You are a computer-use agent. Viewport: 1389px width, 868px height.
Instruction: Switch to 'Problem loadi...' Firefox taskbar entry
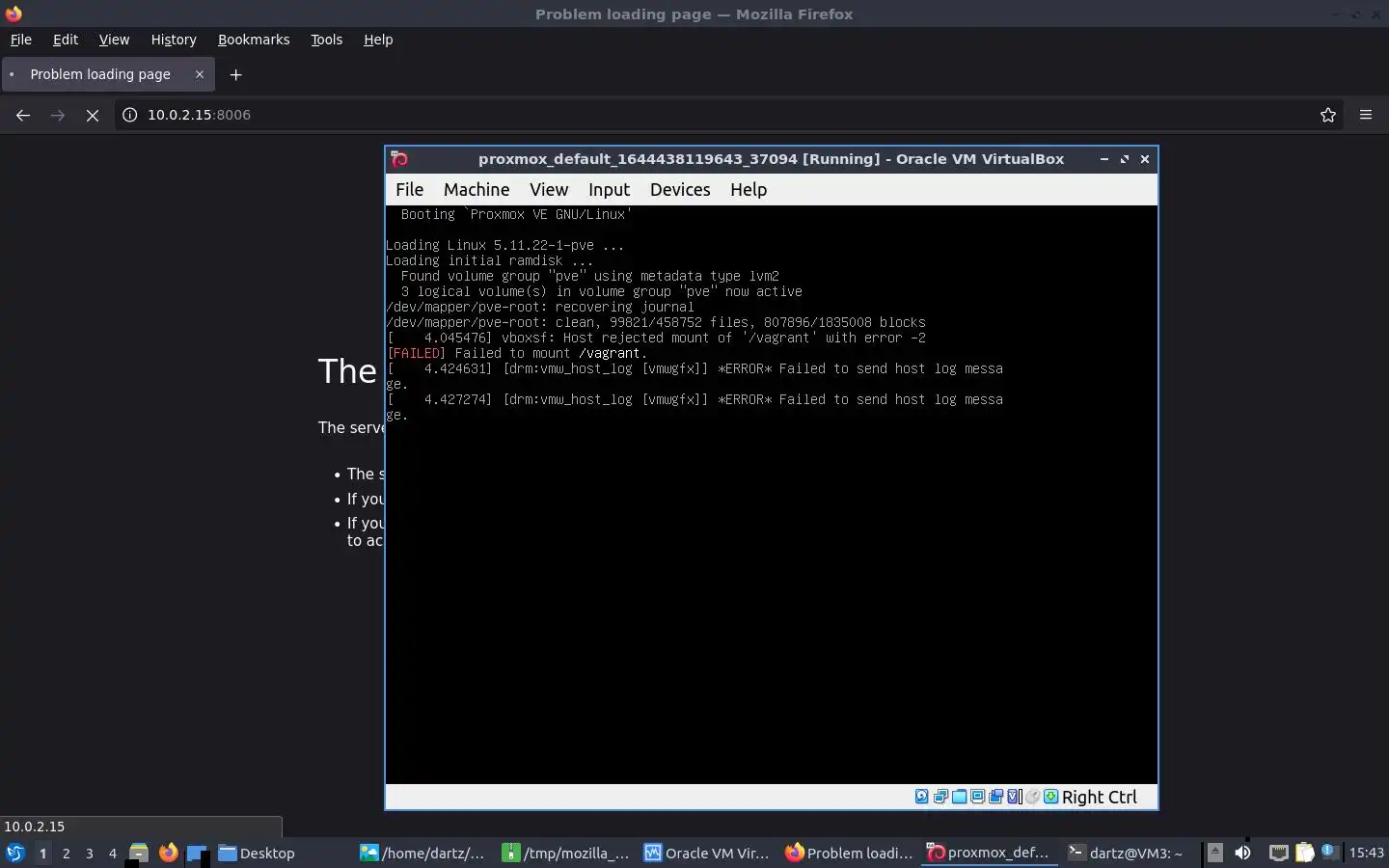click(849, 853)
